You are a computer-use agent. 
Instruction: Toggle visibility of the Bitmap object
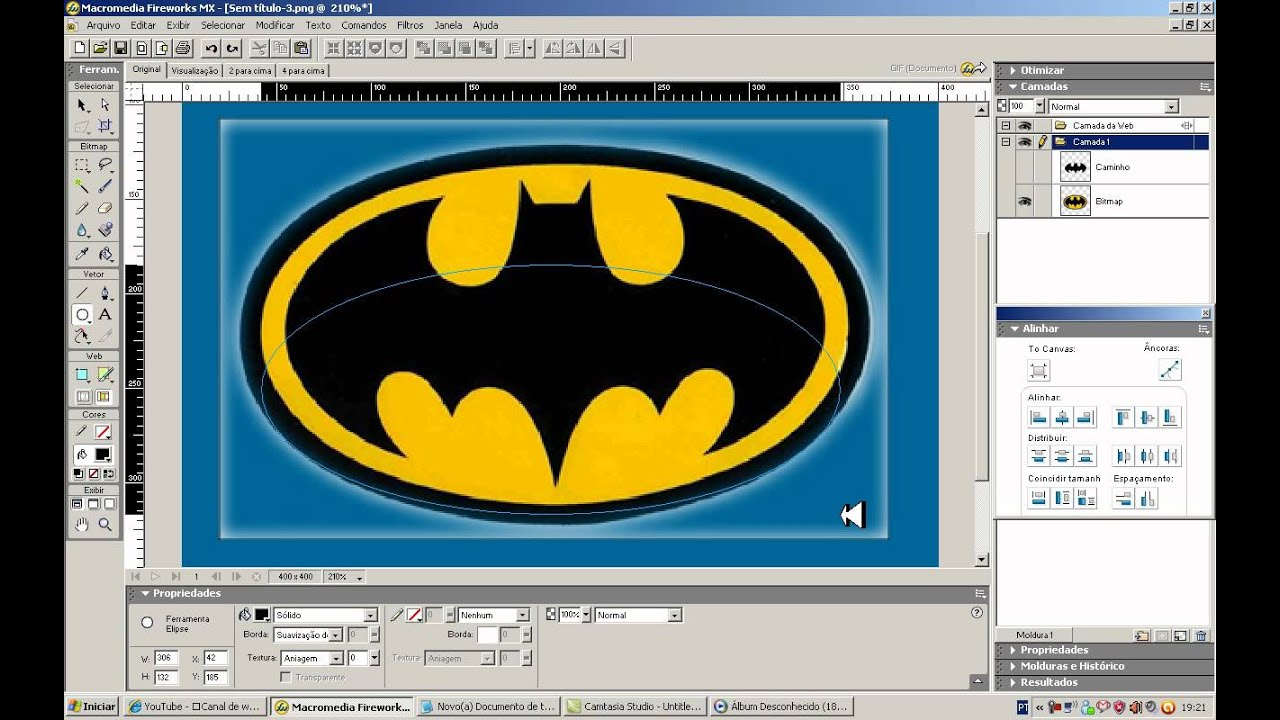point(1024,201)
